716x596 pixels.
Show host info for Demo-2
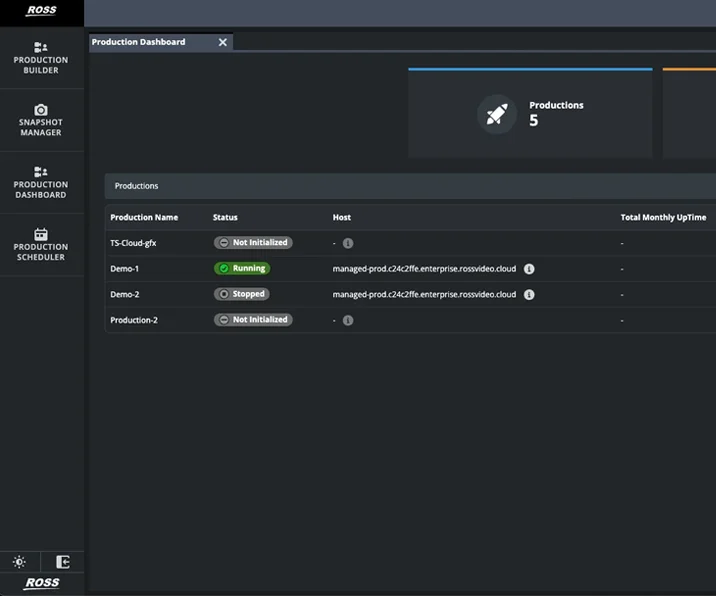[529, 295]
